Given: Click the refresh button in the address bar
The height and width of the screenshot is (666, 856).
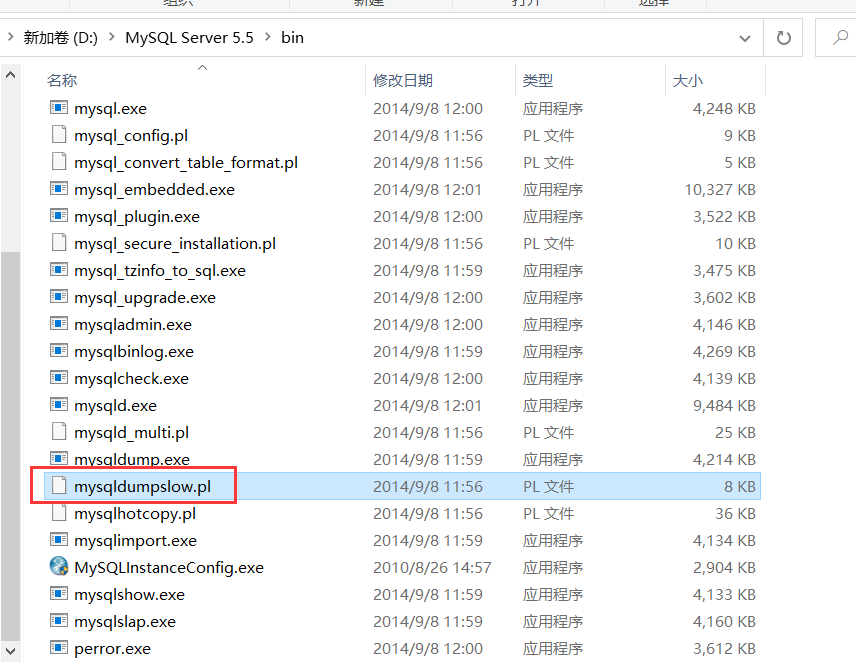Looking at the screenshot, I should 784,37.
